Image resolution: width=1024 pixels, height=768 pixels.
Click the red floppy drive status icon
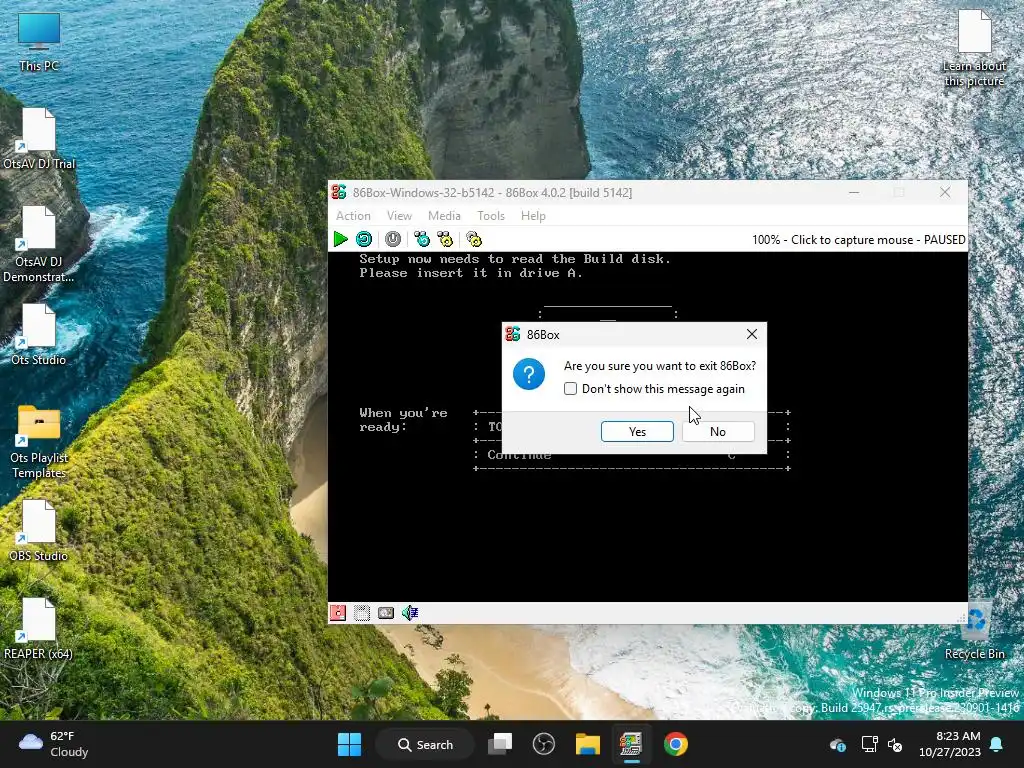[338, 613]
